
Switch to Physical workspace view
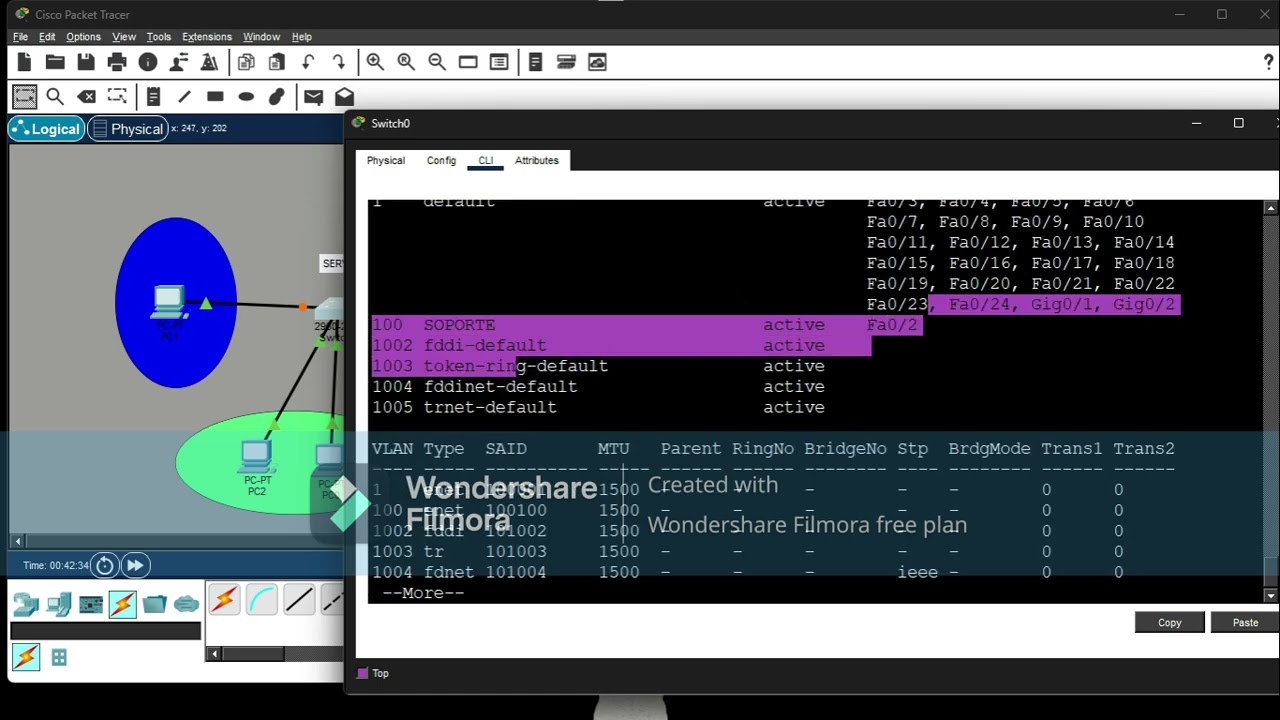[127, 129]
